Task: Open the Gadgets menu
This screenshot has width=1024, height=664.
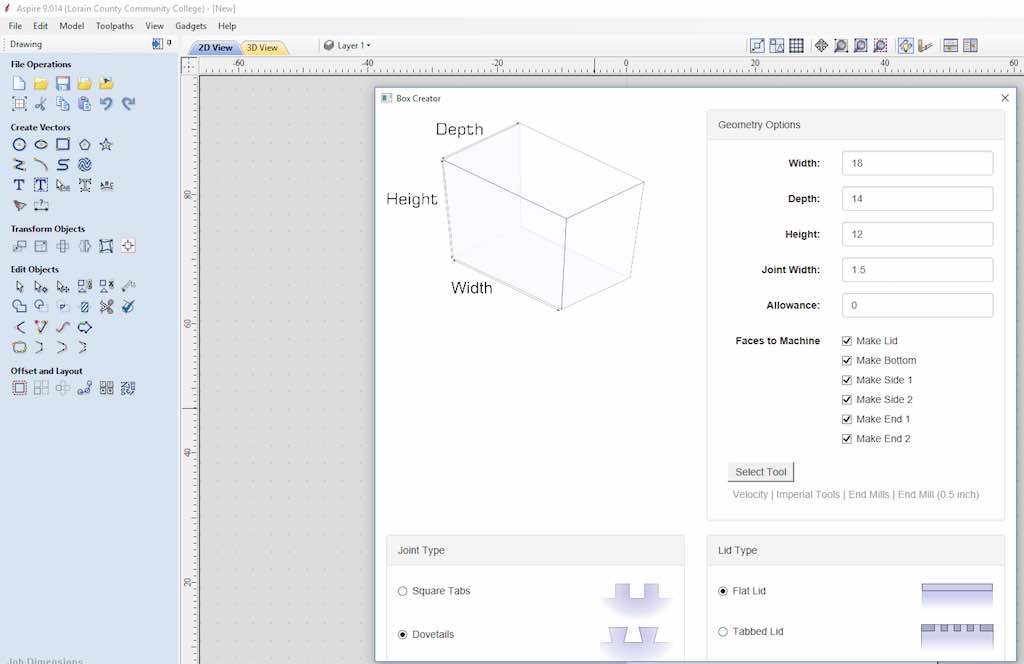Action: tap(191, 26)
